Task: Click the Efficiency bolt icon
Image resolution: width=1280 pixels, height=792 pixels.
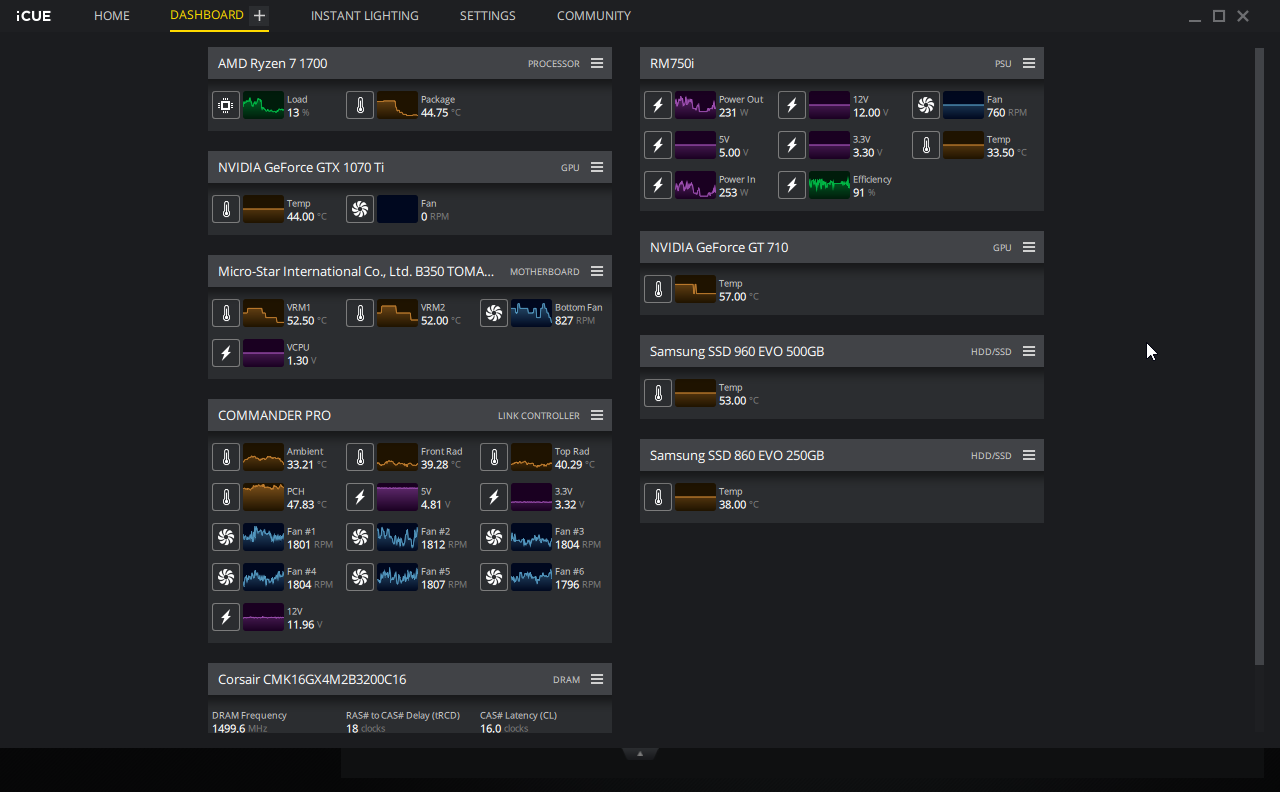Action: 792,185
